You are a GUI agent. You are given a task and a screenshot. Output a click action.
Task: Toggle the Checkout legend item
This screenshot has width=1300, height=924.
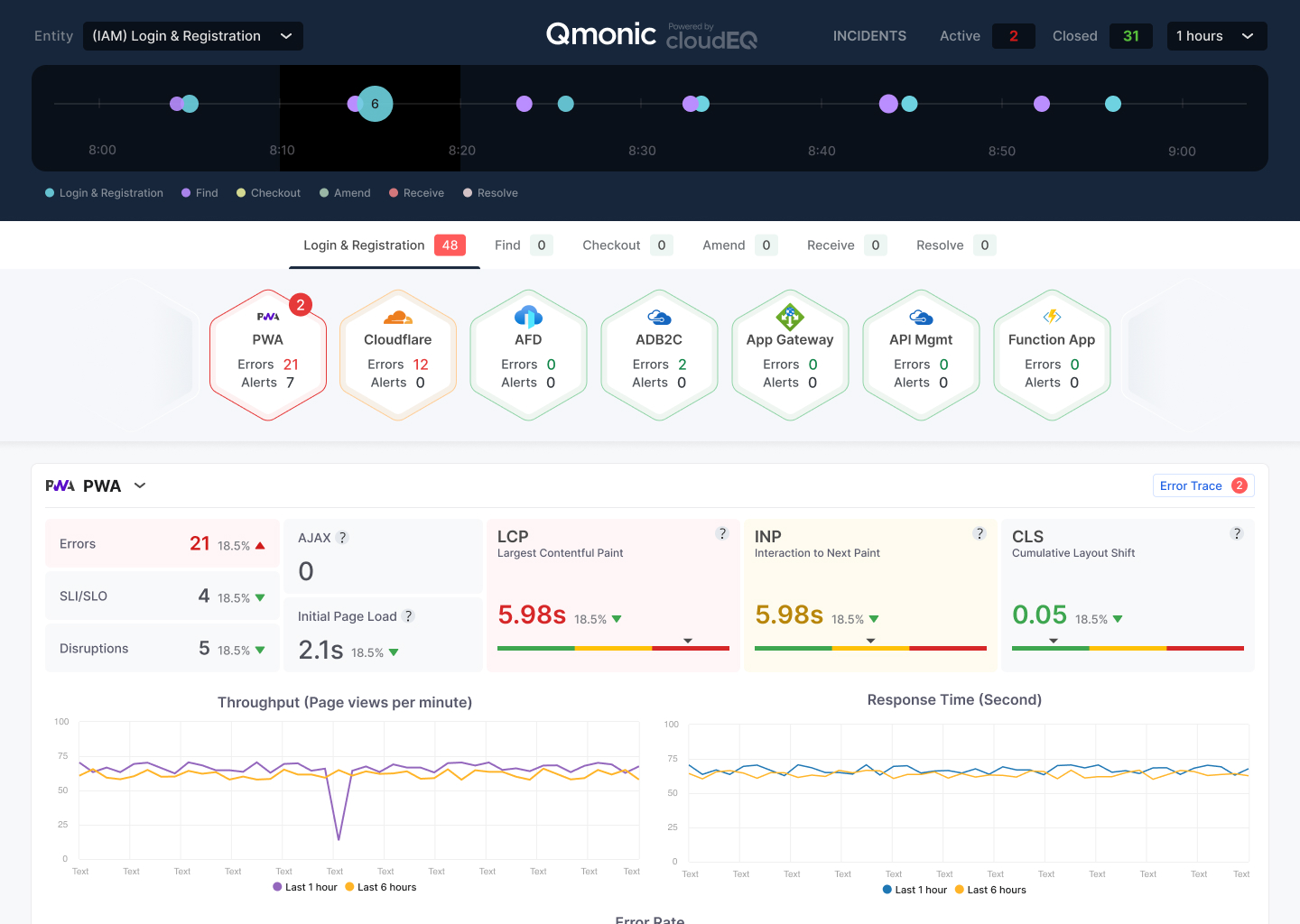268,193
